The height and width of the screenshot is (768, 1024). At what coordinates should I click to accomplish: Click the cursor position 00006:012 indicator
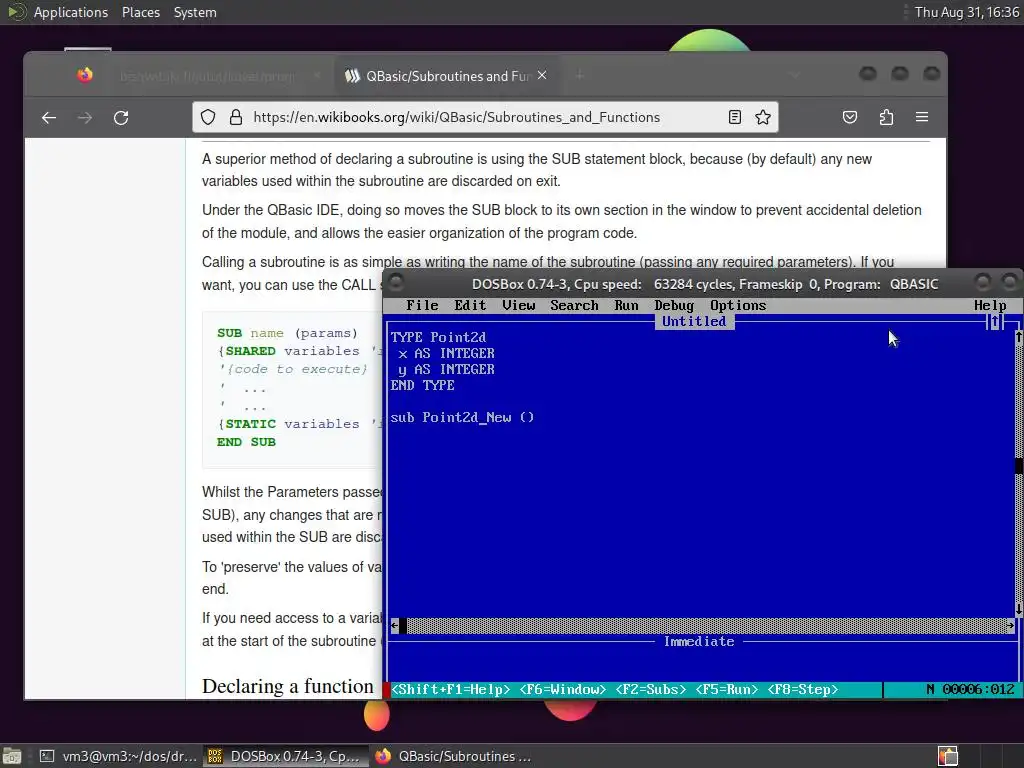pyautogui.click(x=978, y=690)
